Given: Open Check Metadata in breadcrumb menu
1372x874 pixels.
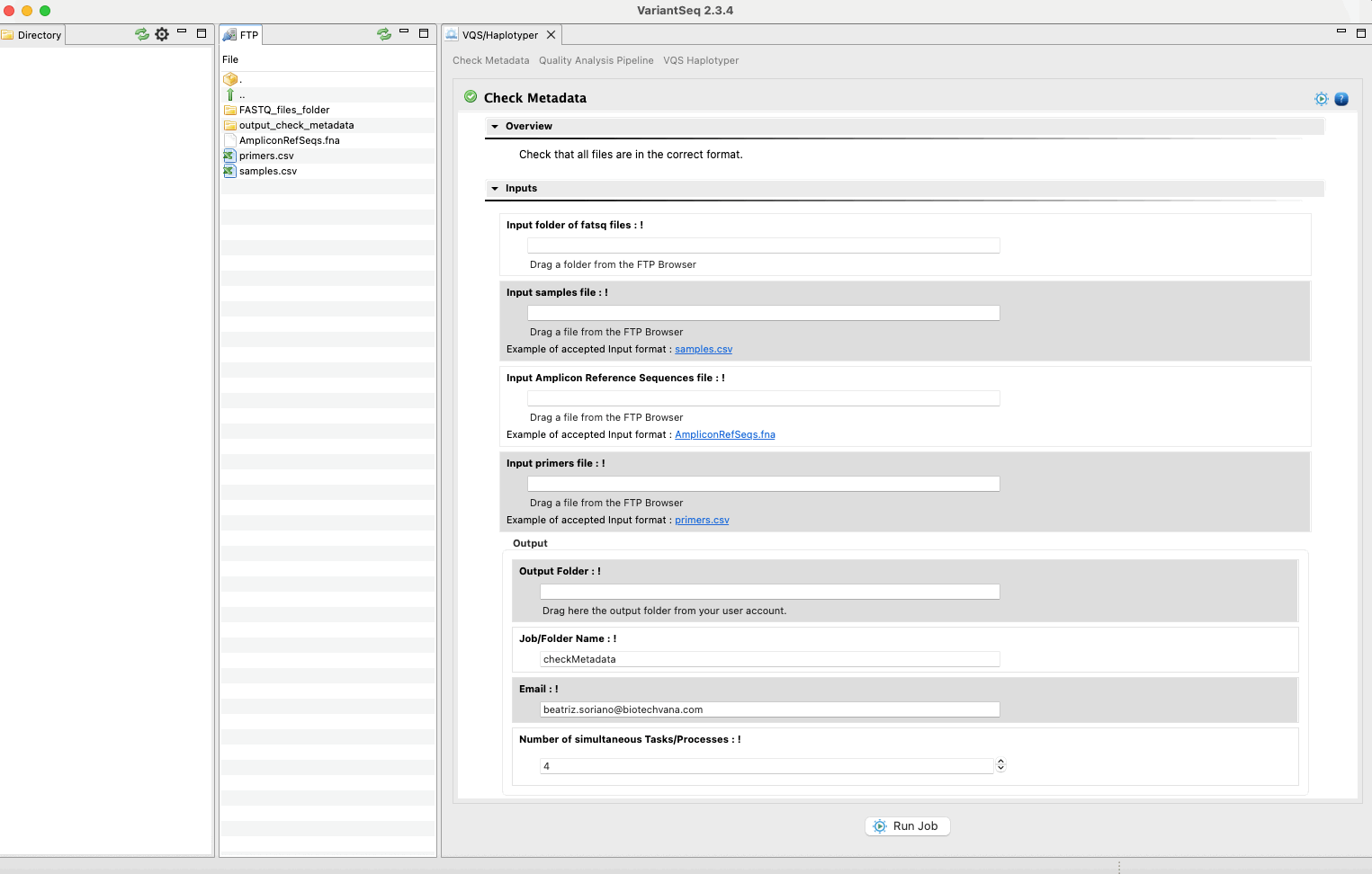Looking at the screenshot, I should coord(491,61).
